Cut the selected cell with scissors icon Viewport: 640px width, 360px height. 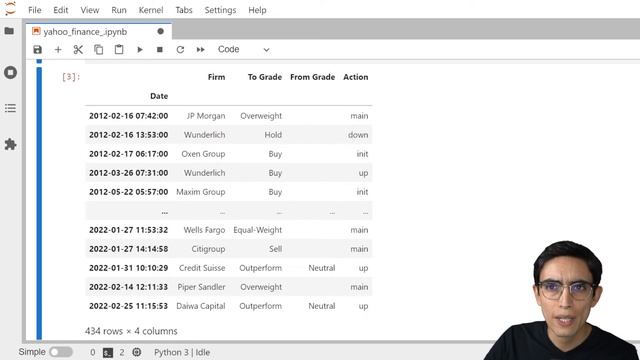78,49
